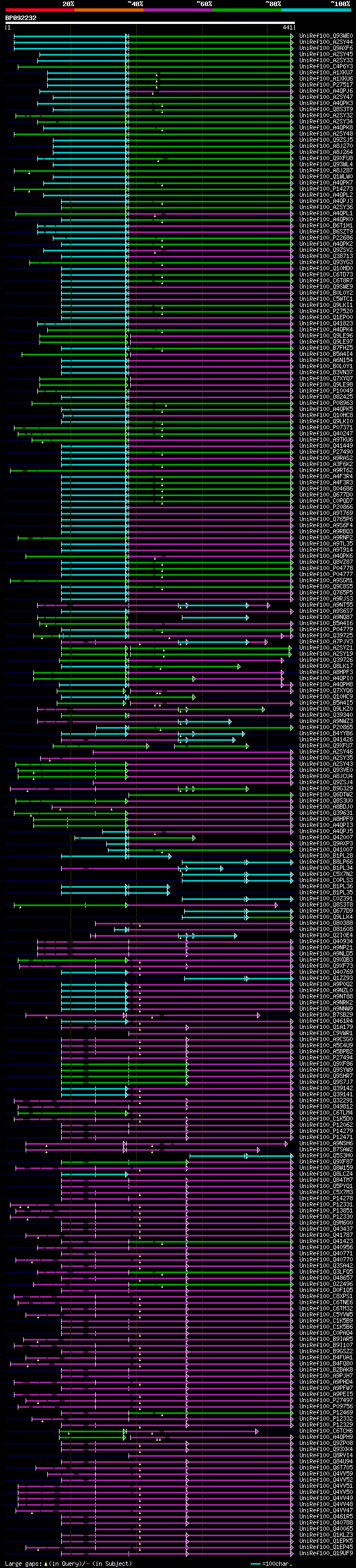Select label UniRef100_Q7XYQ7

tap(325, 379)
